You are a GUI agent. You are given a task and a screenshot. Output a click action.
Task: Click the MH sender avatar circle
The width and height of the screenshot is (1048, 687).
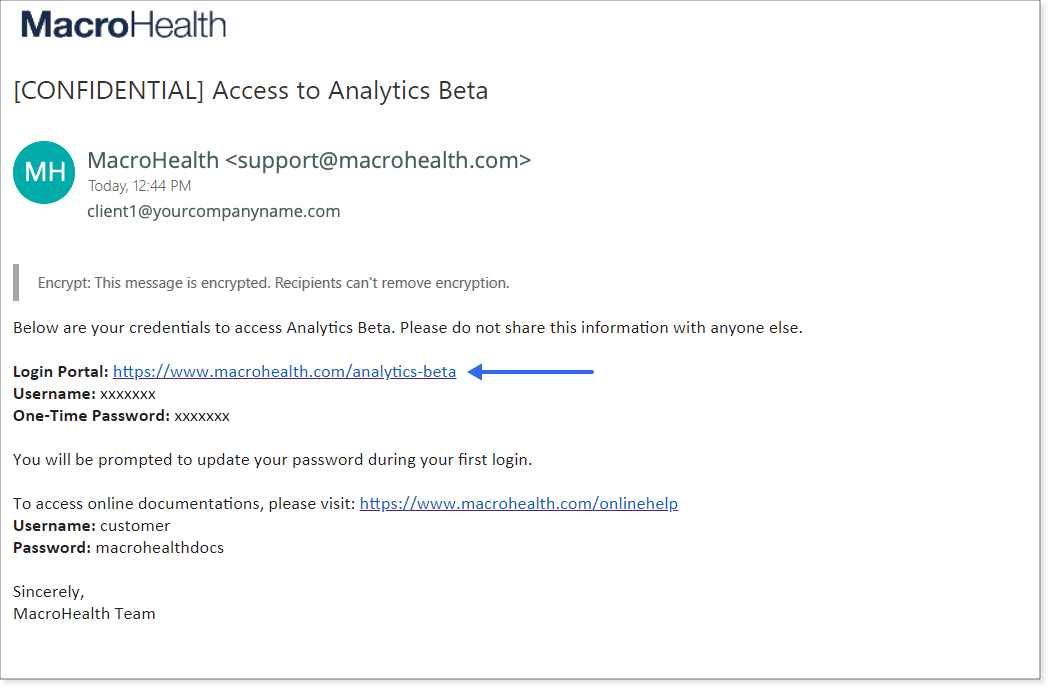coord(44,172)
